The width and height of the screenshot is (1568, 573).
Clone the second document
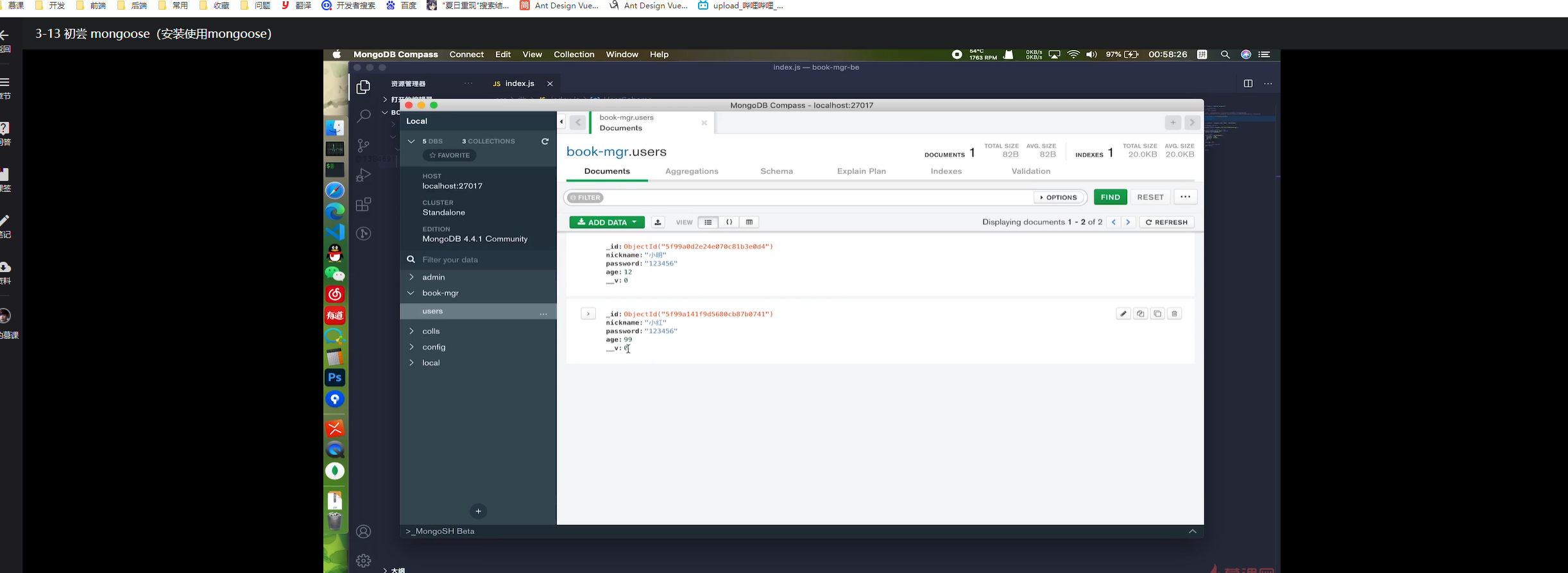[1157, 314]
